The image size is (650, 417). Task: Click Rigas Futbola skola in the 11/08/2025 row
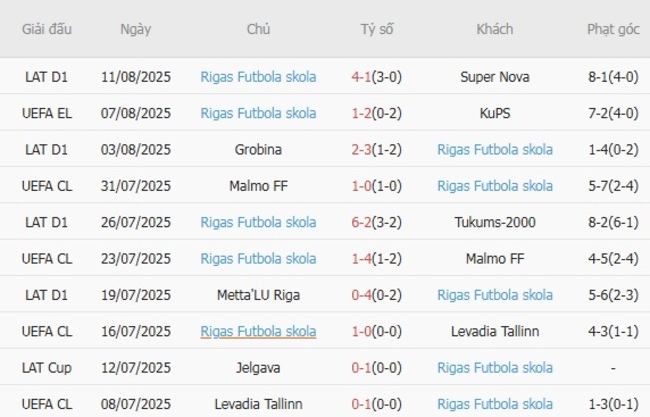coord(258,77)
